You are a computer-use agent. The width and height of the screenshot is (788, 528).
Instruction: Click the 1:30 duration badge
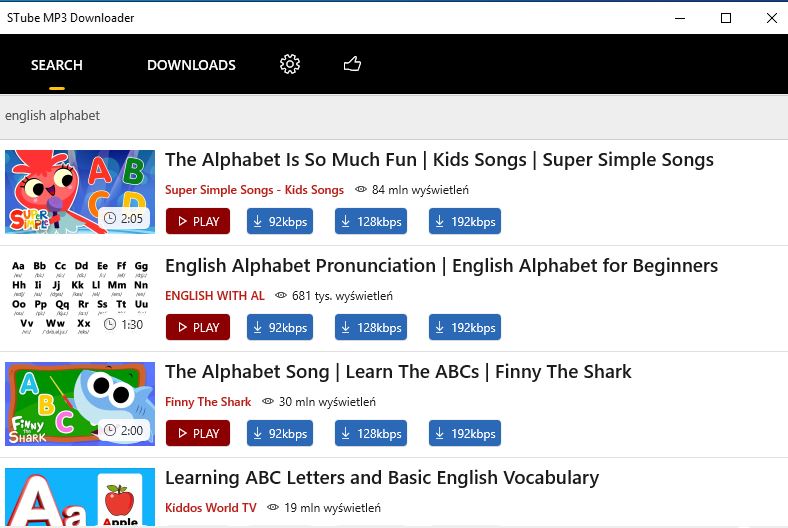point(124,325)
